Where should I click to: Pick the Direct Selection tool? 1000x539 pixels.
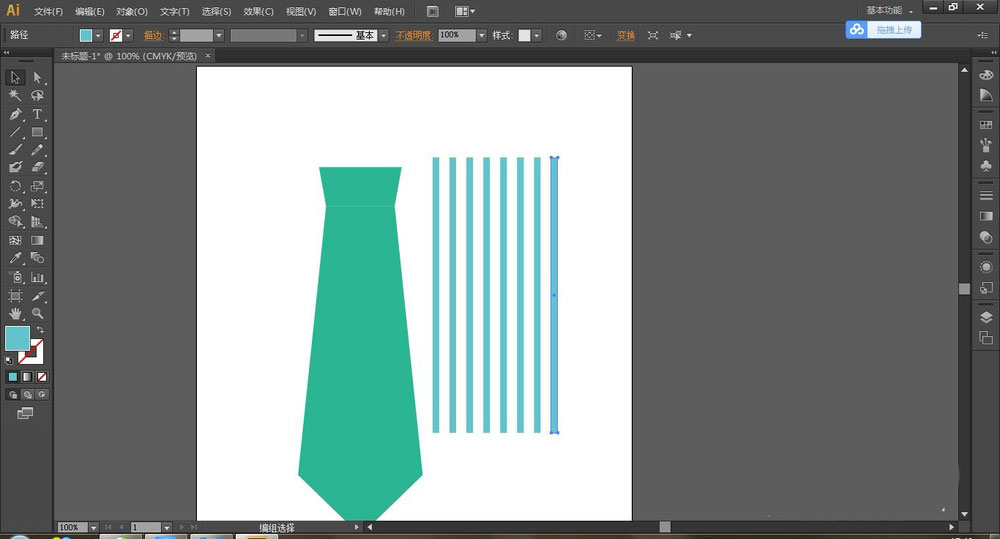click(37, 77)
